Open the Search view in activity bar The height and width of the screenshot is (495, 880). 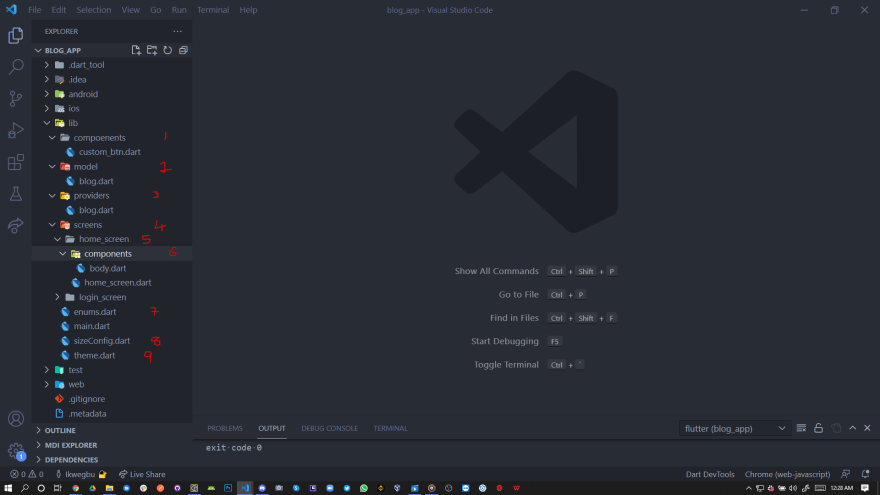pyautogui.click(x=16, y=67)
